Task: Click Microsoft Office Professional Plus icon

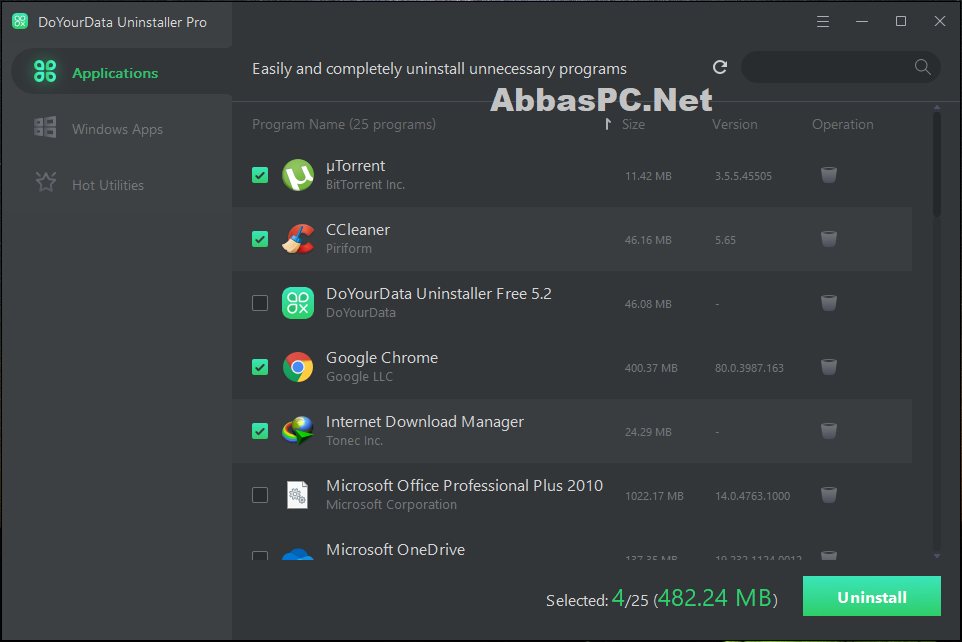Action: [298, 495]
